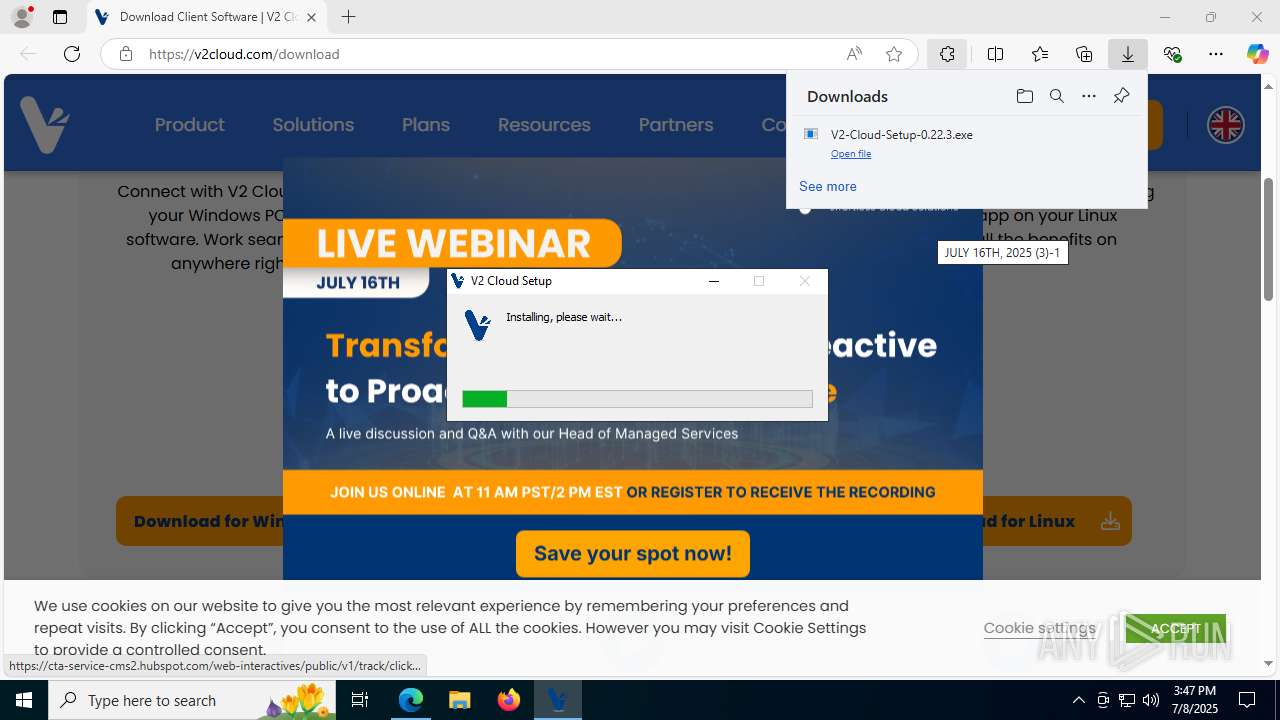
Task: Click Open file link for V2-Cloud-Setup
Action: coord(851,154)
